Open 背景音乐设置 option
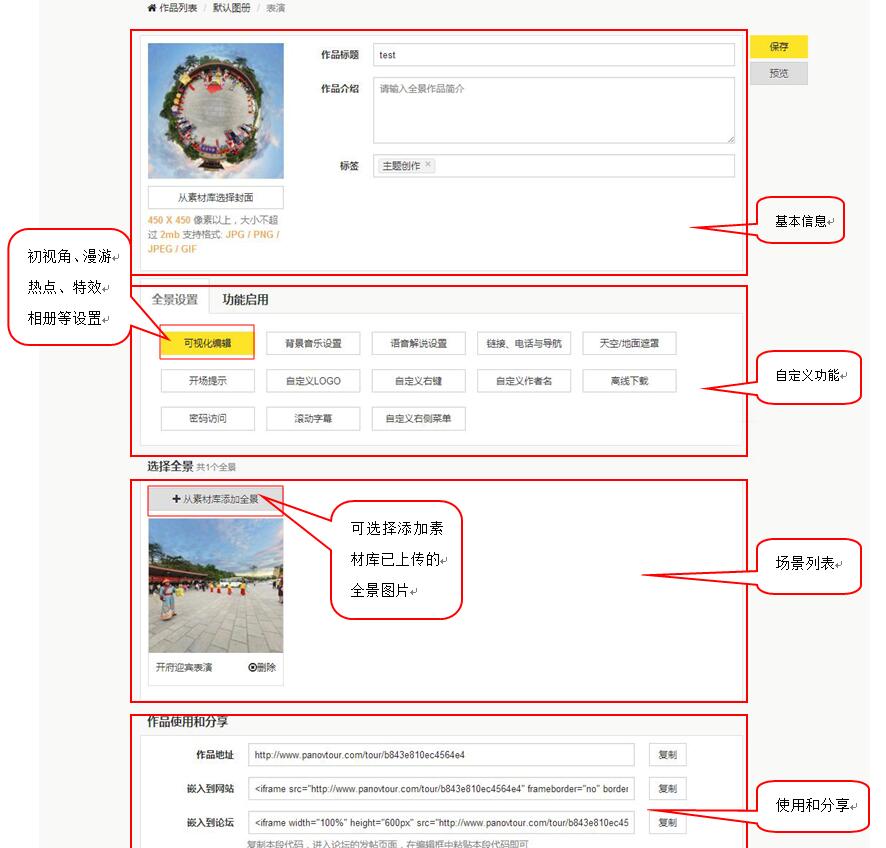Screen dimensions: 886x848 pyautogui.click(x=313, y=343)
